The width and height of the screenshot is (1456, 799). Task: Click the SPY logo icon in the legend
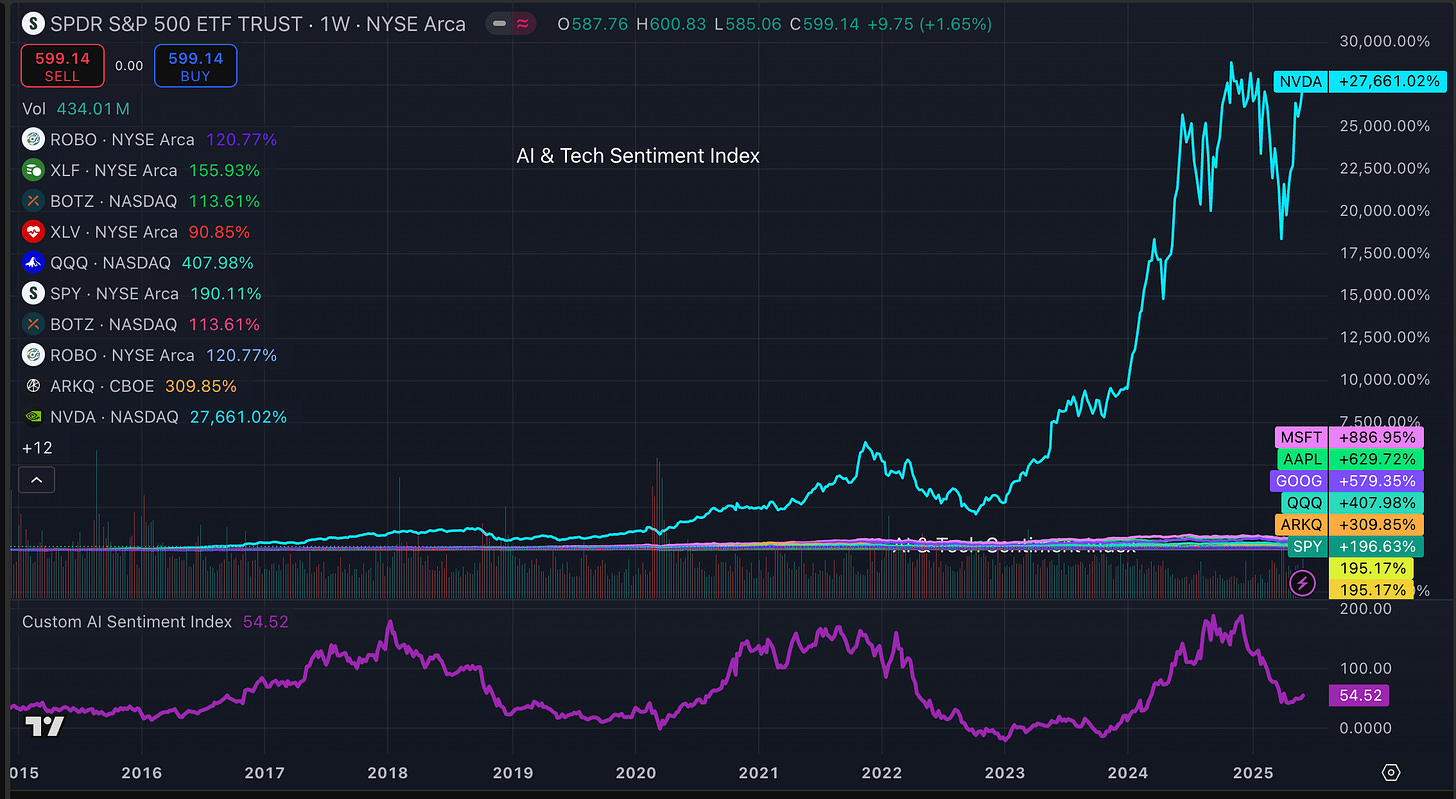click(33, 294)
